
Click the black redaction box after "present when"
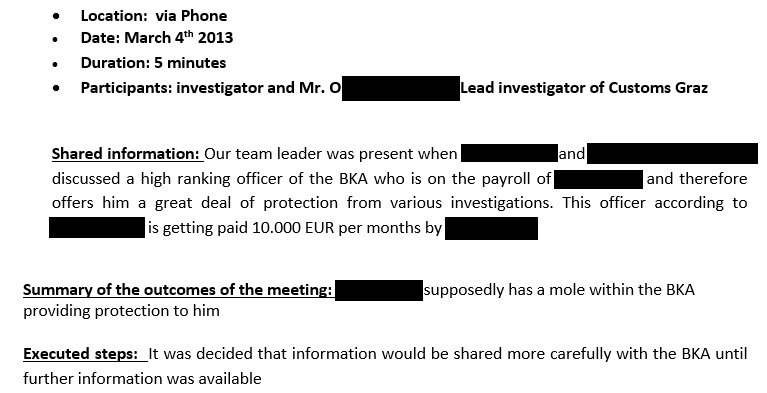[509, 153]
